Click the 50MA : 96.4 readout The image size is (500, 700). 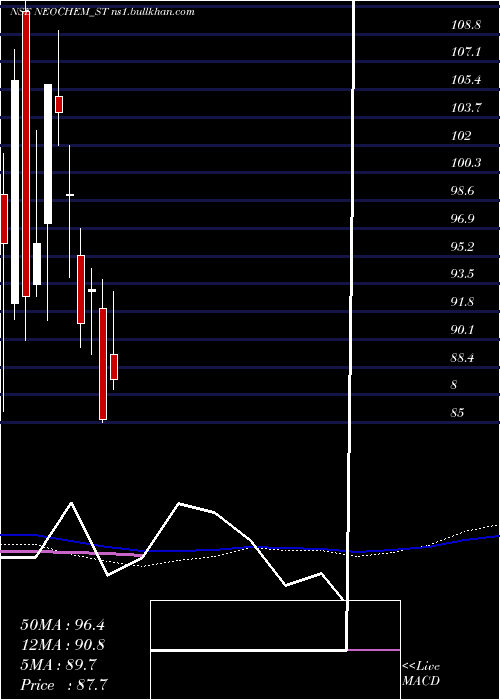click(62, 625)
